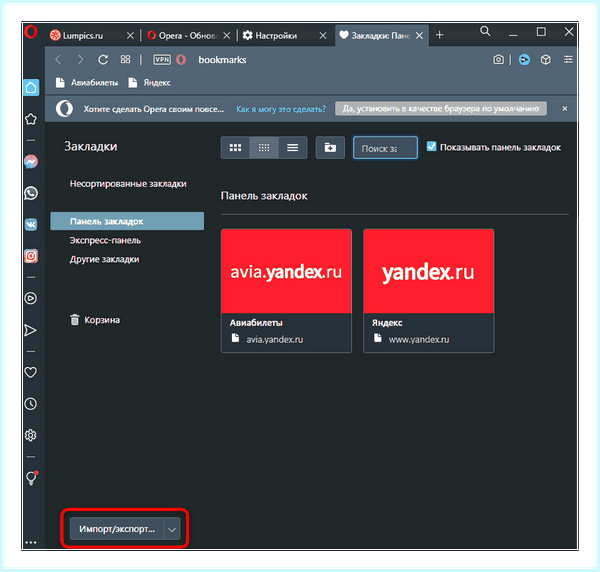Switch to the Lumpics.ru tab

click(x=83, y=36)
